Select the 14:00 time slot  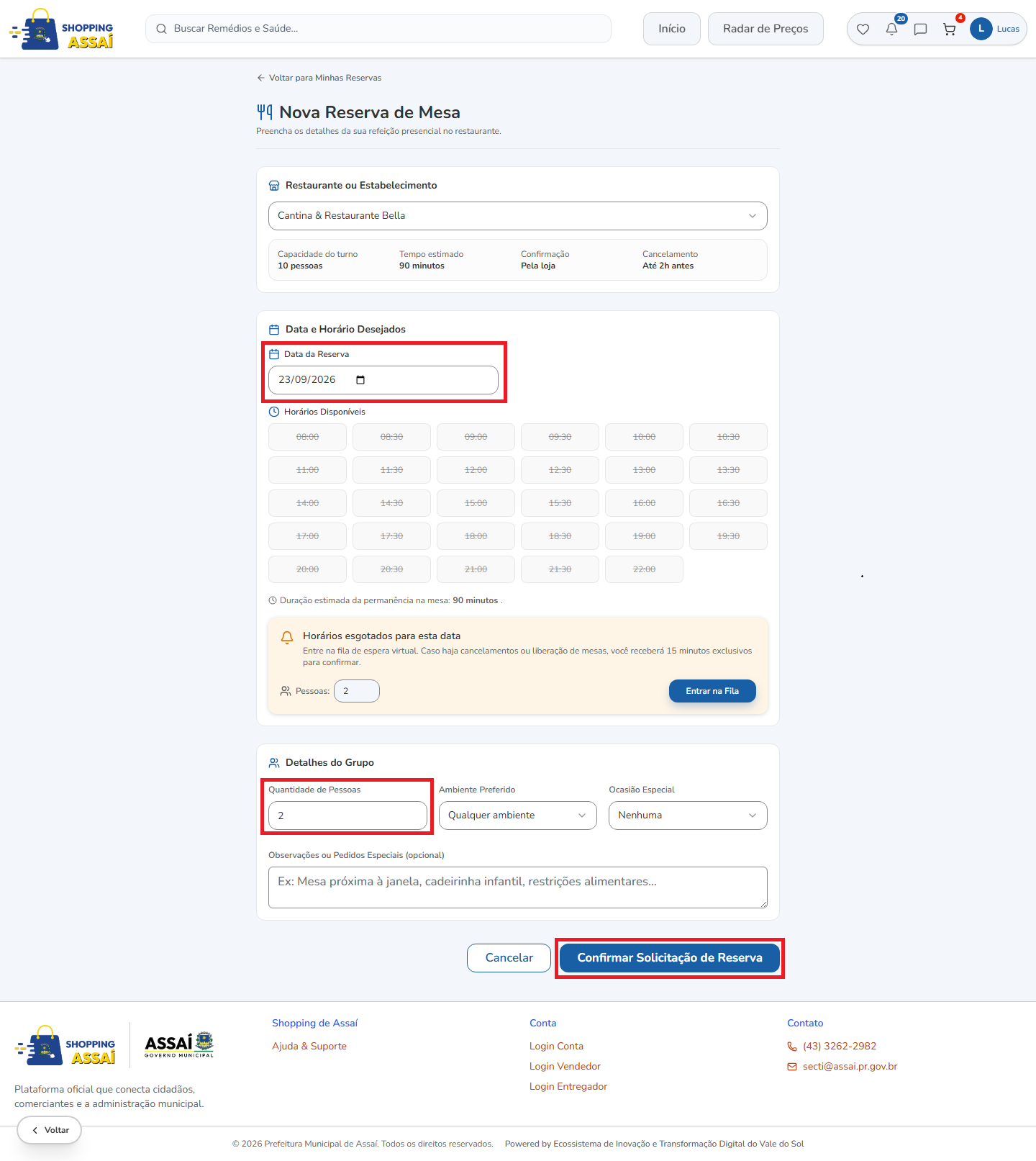coord(307,503)
